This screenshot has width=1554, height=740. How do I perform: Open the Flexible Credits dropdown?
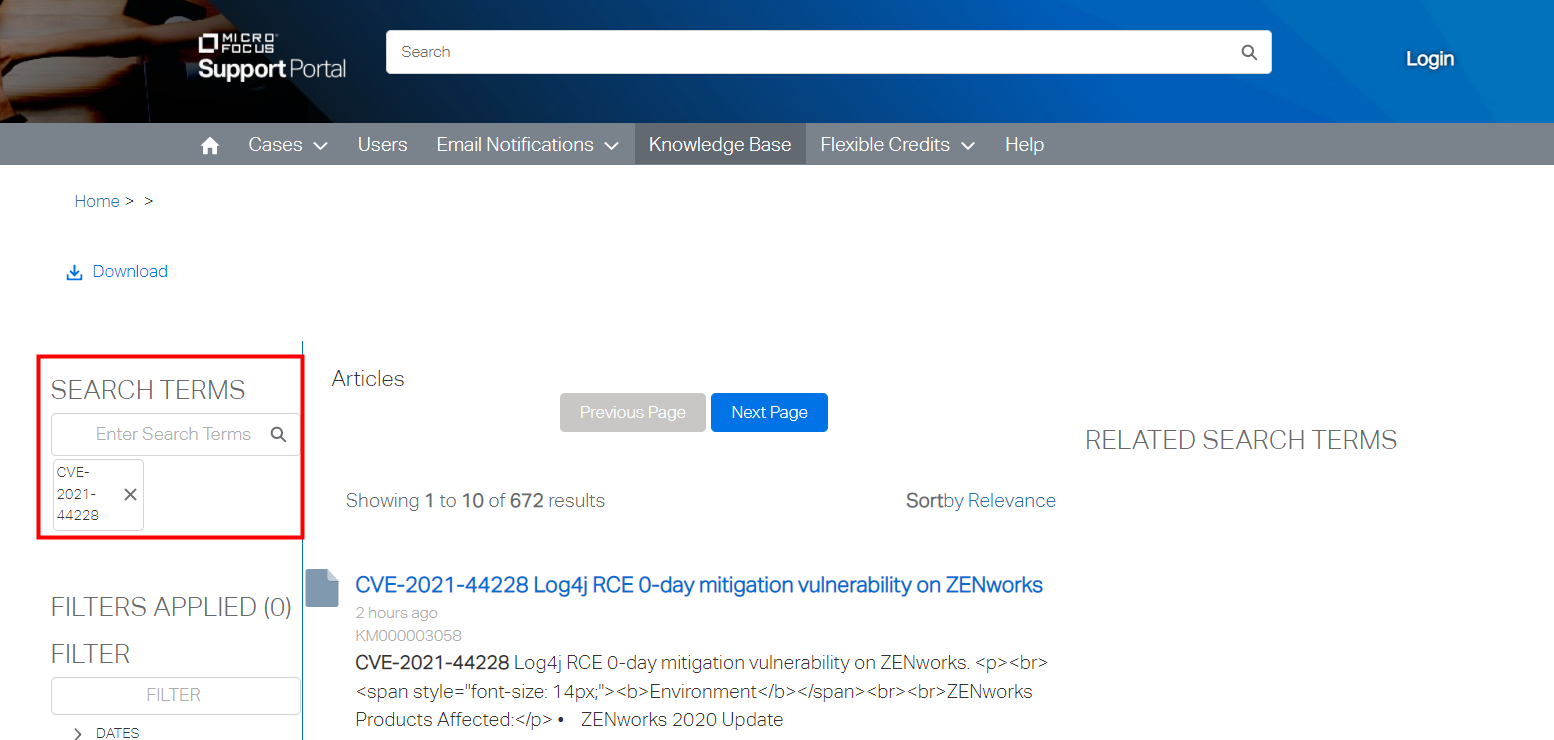[x=897, y=145]
